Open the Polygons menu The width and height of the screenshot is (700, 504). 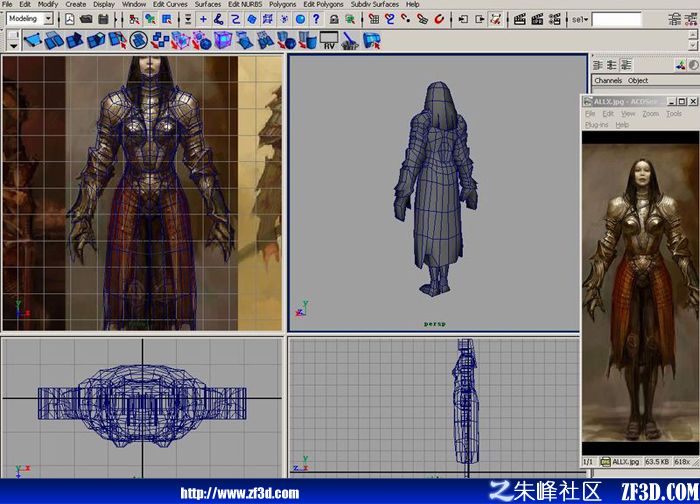click(x=282, y=4)
